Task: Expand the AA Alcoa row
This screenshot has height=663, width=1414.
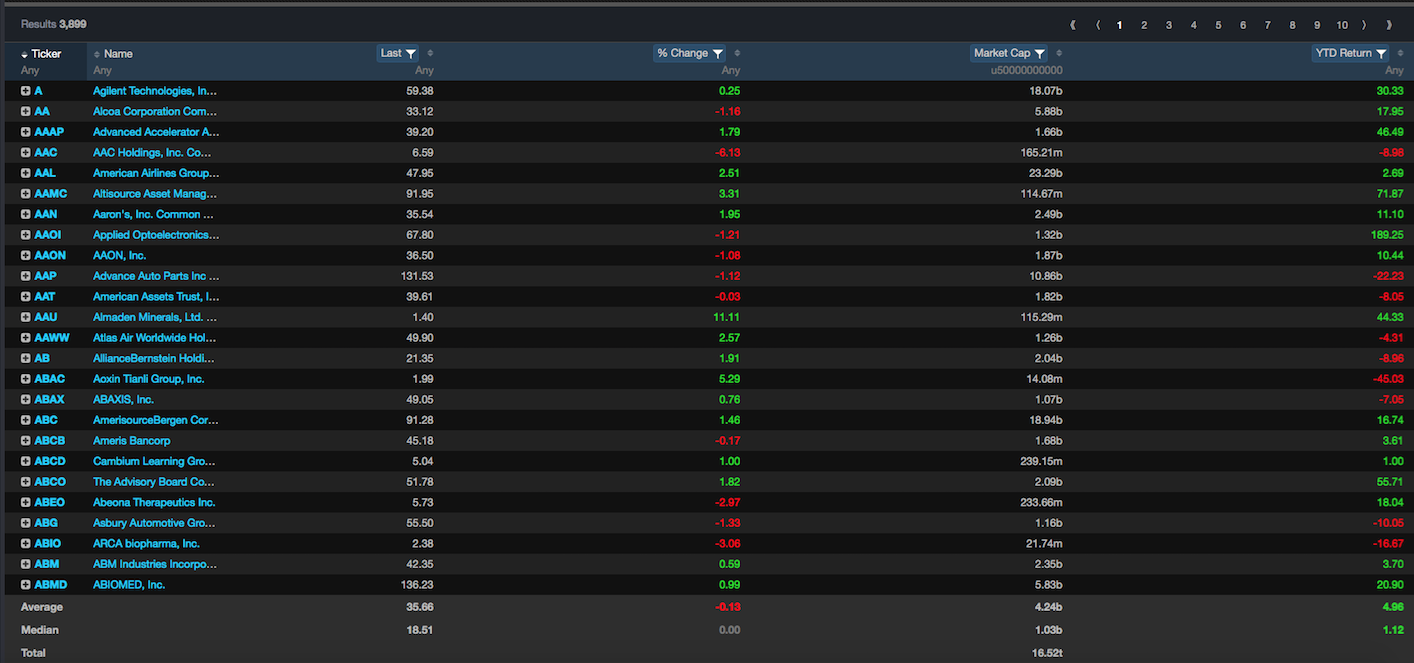Action: [x=26, y=111]
